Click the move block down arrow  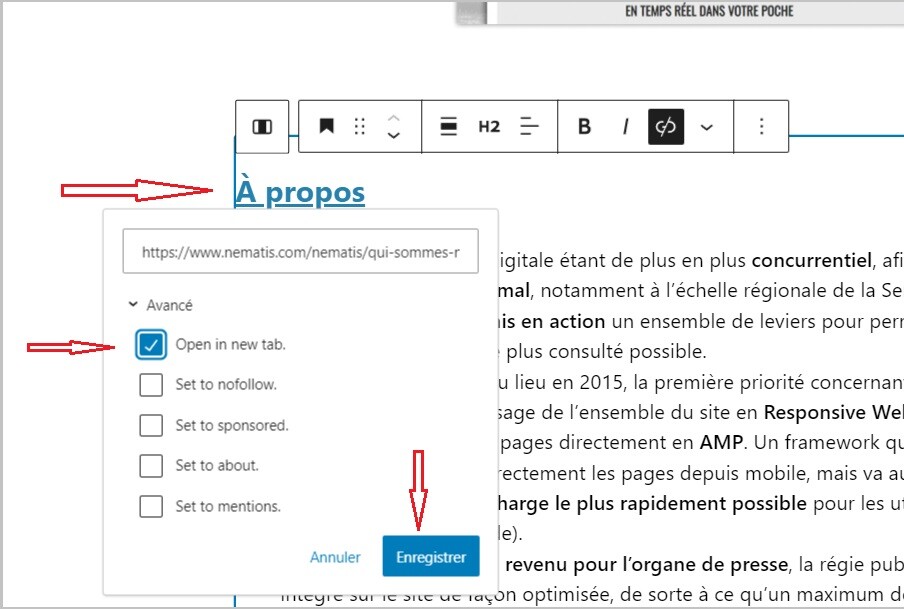tap(394, 137)
